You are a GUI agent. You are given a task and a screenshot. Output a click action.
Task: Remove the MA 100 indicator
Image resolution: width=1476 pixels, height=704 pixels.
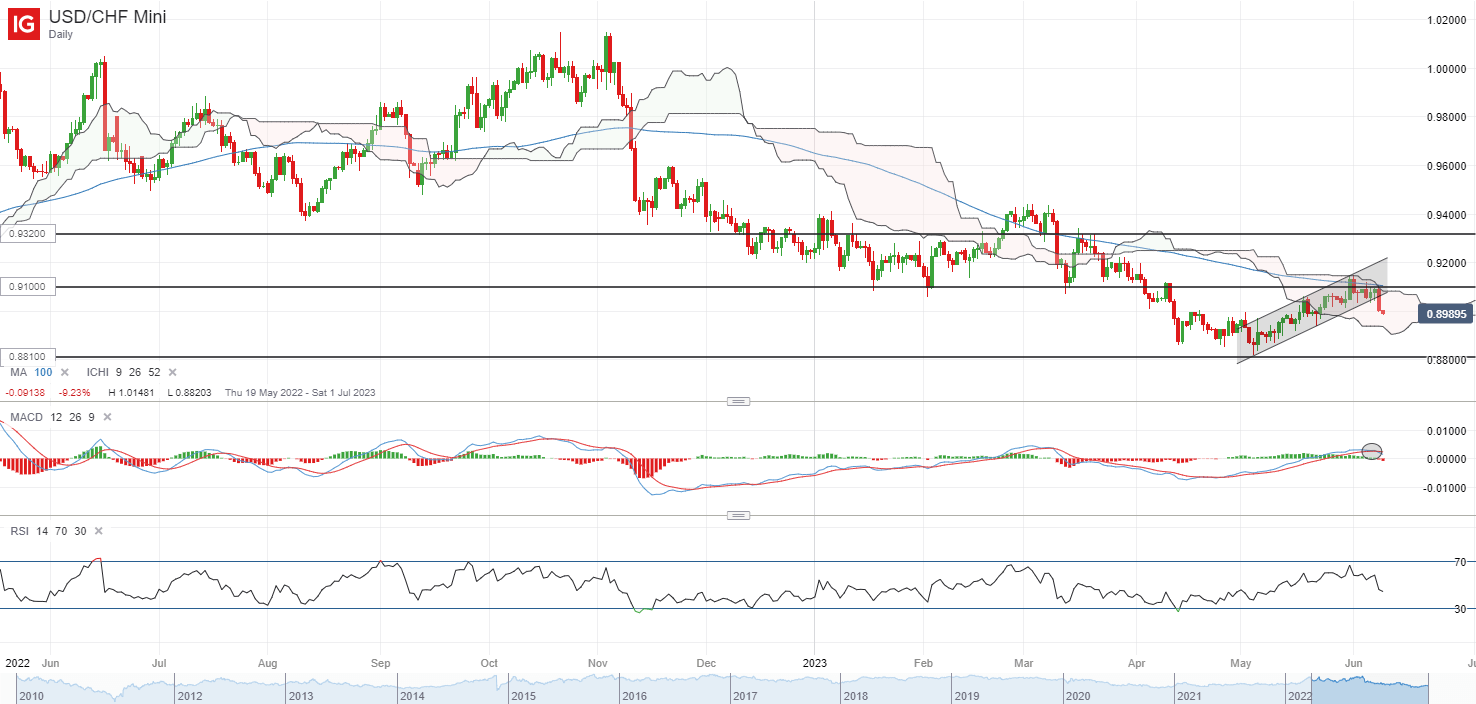coord(65,372)
